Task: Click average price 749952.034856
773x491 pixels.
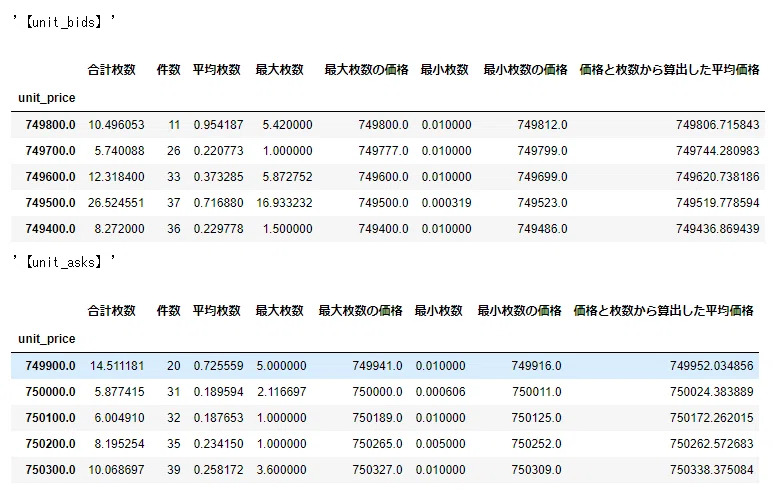Action: [712, 366]
